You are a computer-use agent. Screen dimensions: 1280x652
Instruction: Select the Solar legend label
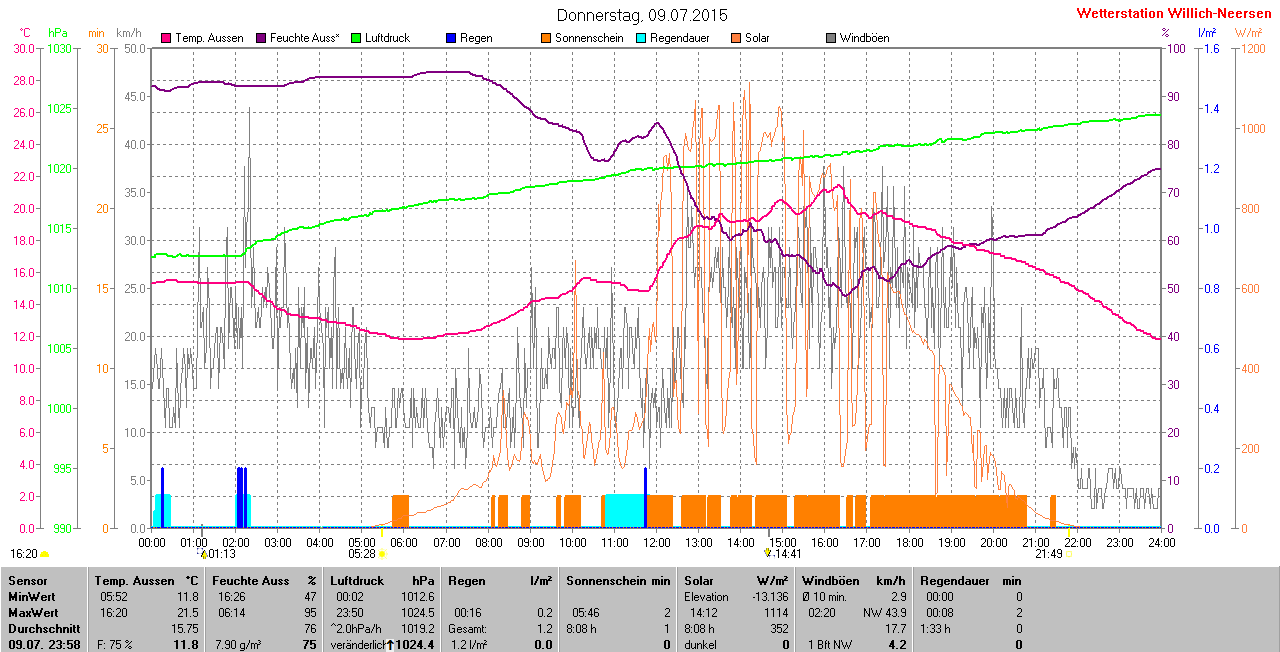coord(757,38)
